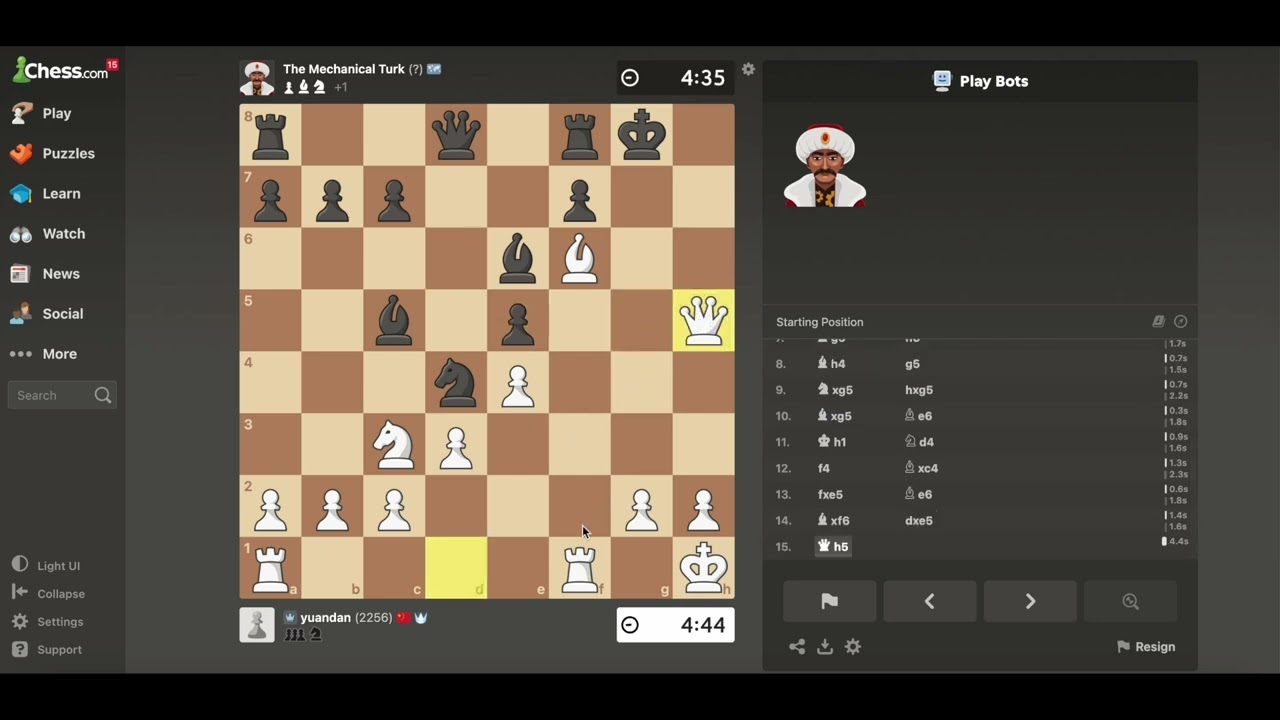Resign the game
The image size is (1280, 720).
pyautogui.click(x=1146, y=647)
